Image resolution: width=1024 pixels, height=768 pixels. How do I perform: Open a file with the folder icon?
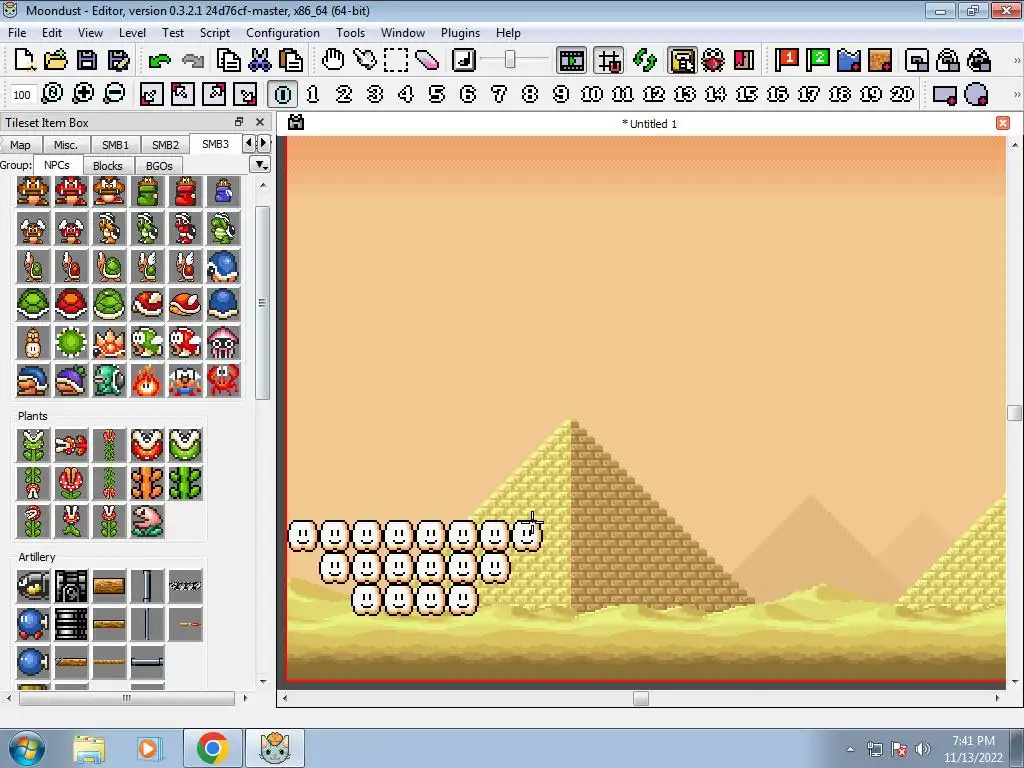click(56, 60)
